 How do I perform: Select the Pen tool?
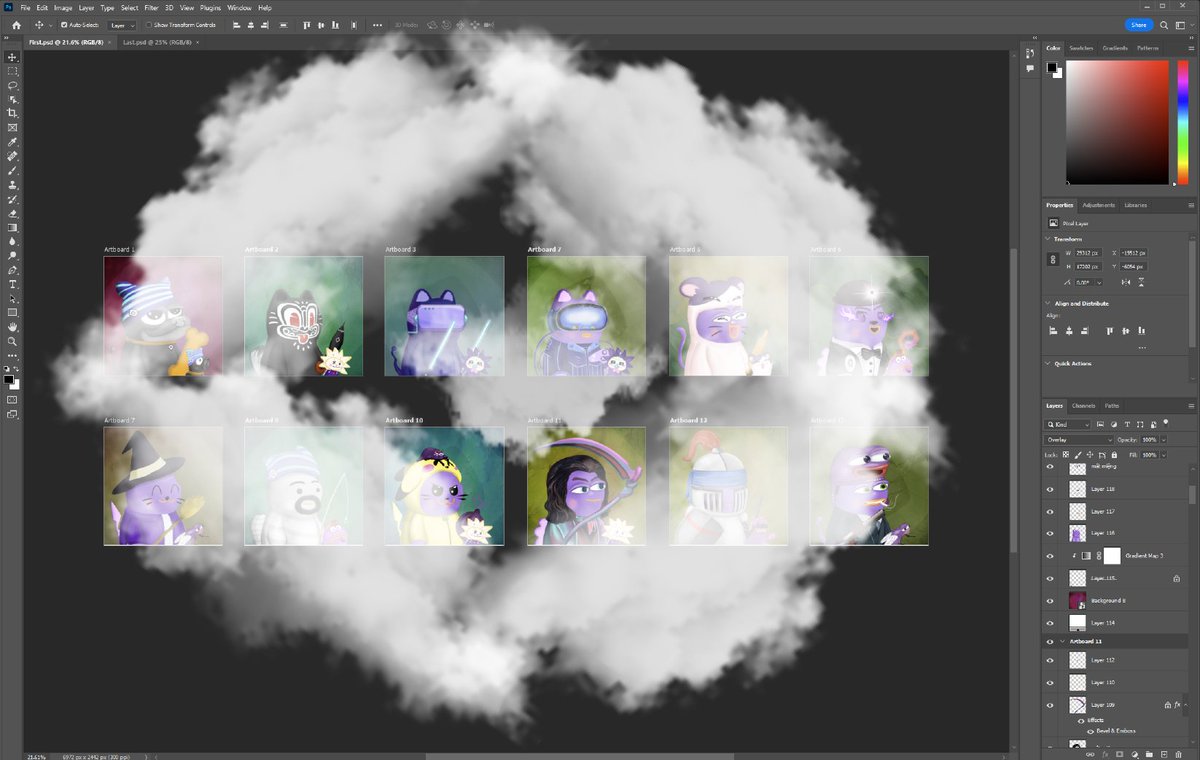12,270
